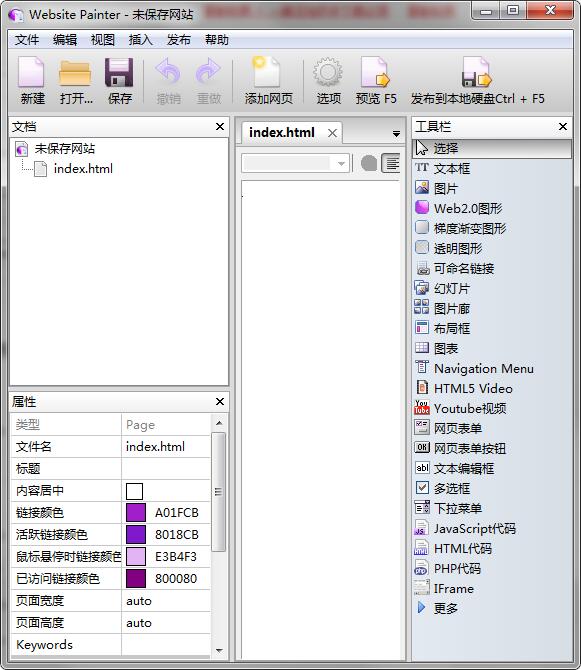Select the 文本框 text box tool
This screenshot has width=581, height=670.
pos(443,168)
